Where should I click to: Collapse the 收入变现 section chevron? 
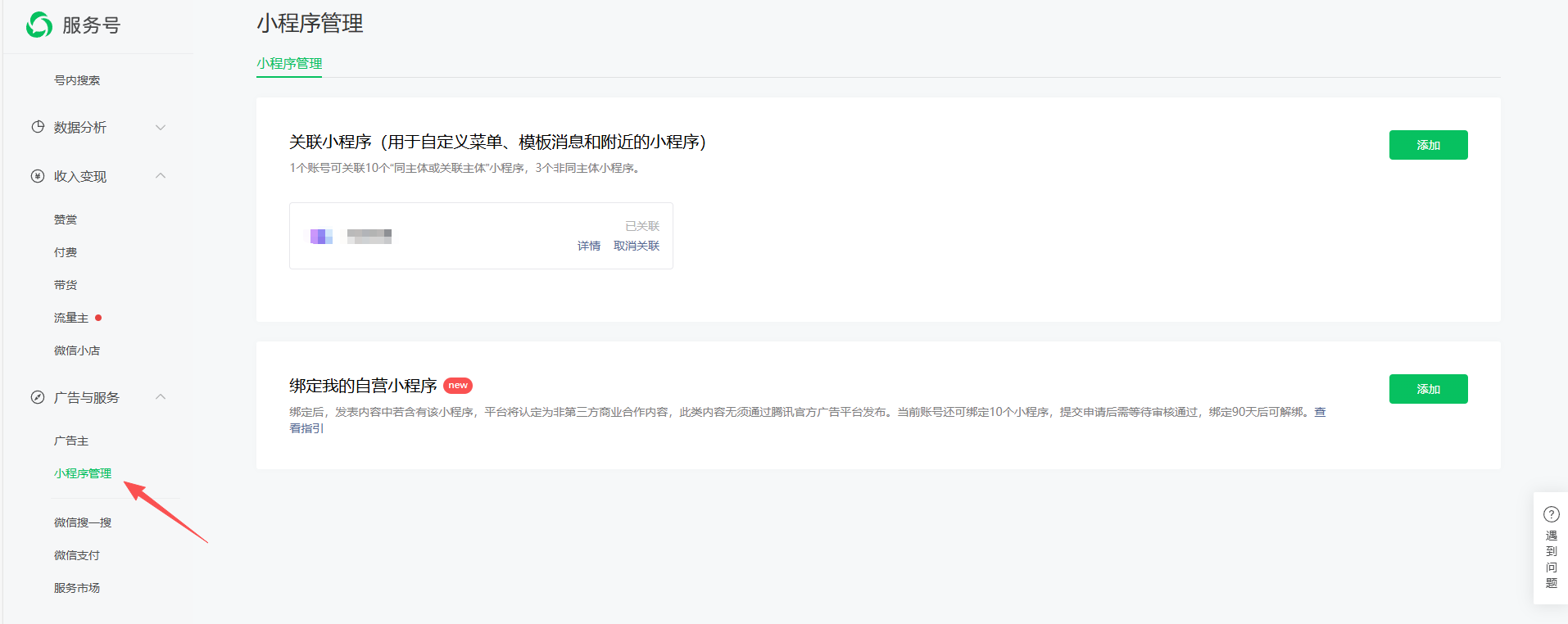point(161,176)
